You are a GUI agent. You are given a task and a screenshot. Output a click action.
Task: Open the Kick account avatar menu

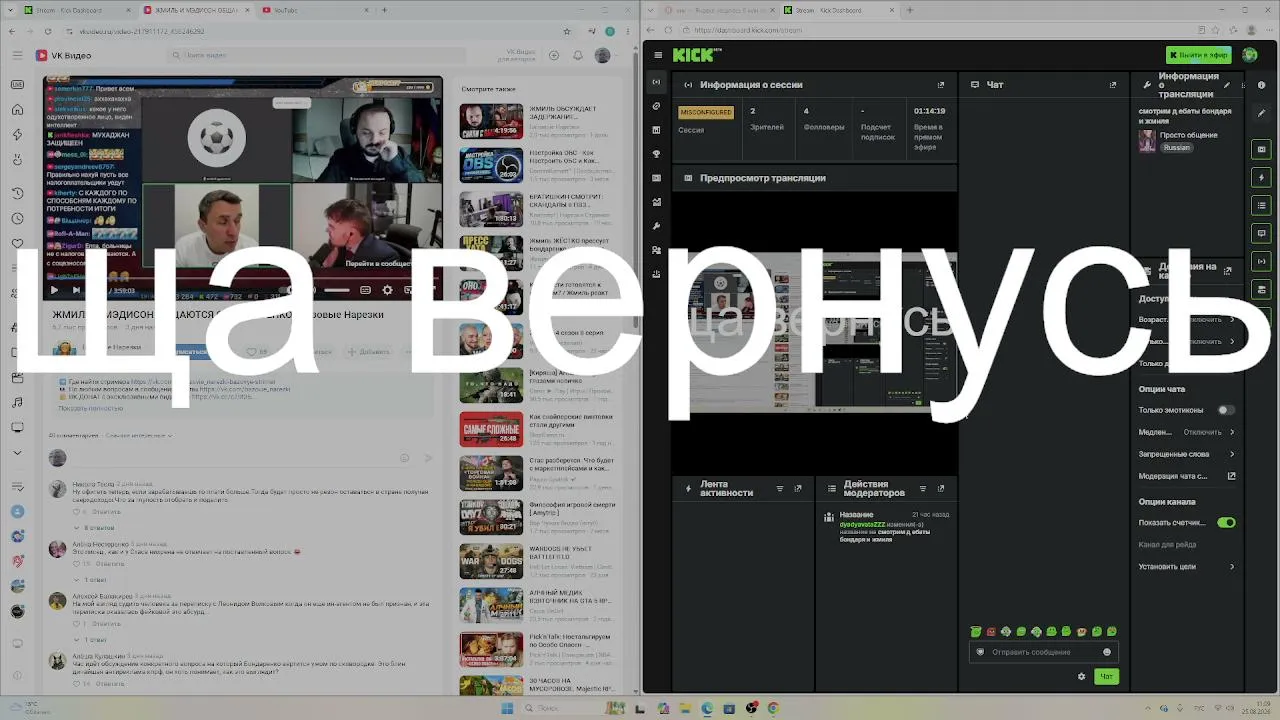tap(1249, 55)
